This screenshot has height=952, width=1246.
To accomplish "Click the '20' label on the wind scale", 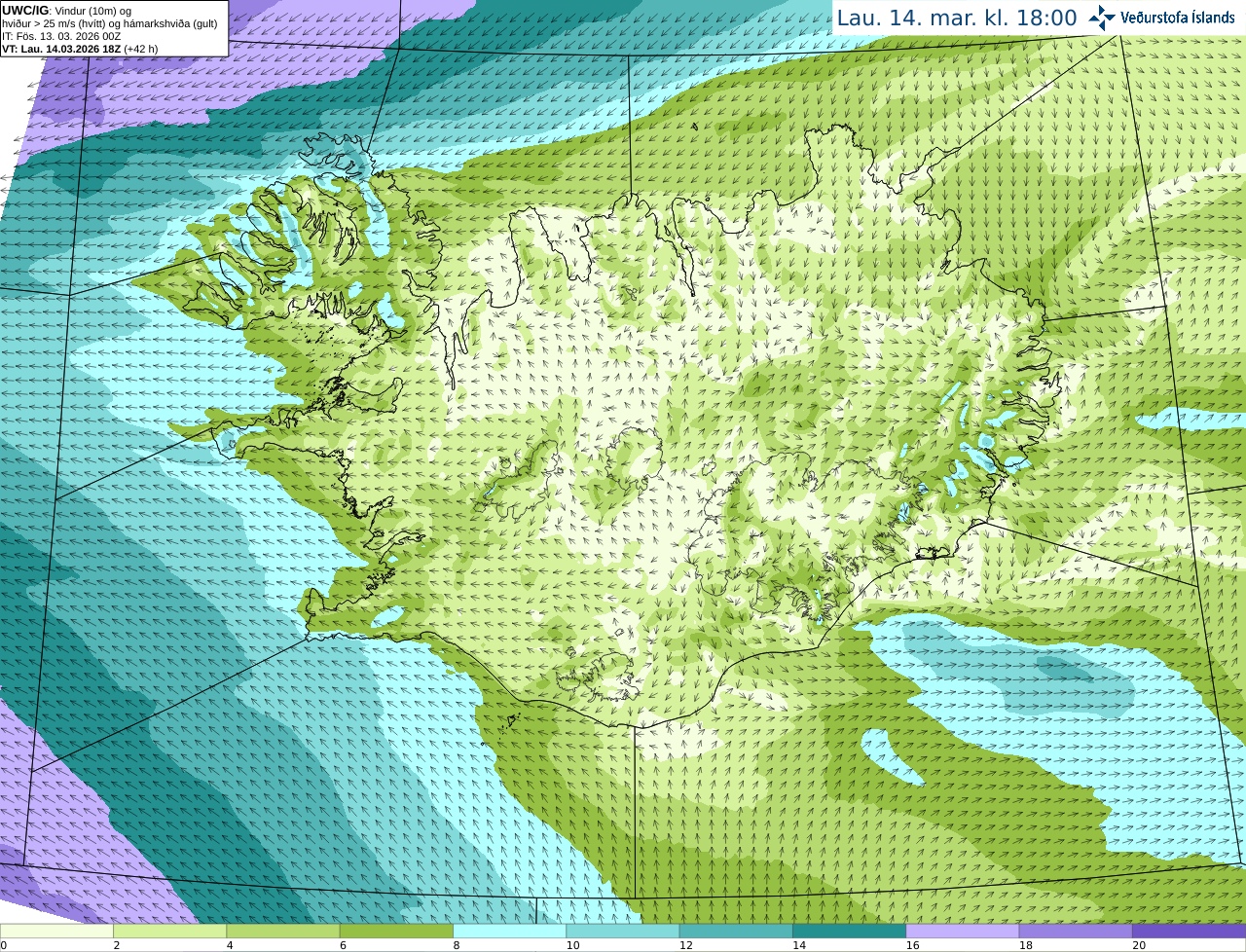I will [1139, 945].
